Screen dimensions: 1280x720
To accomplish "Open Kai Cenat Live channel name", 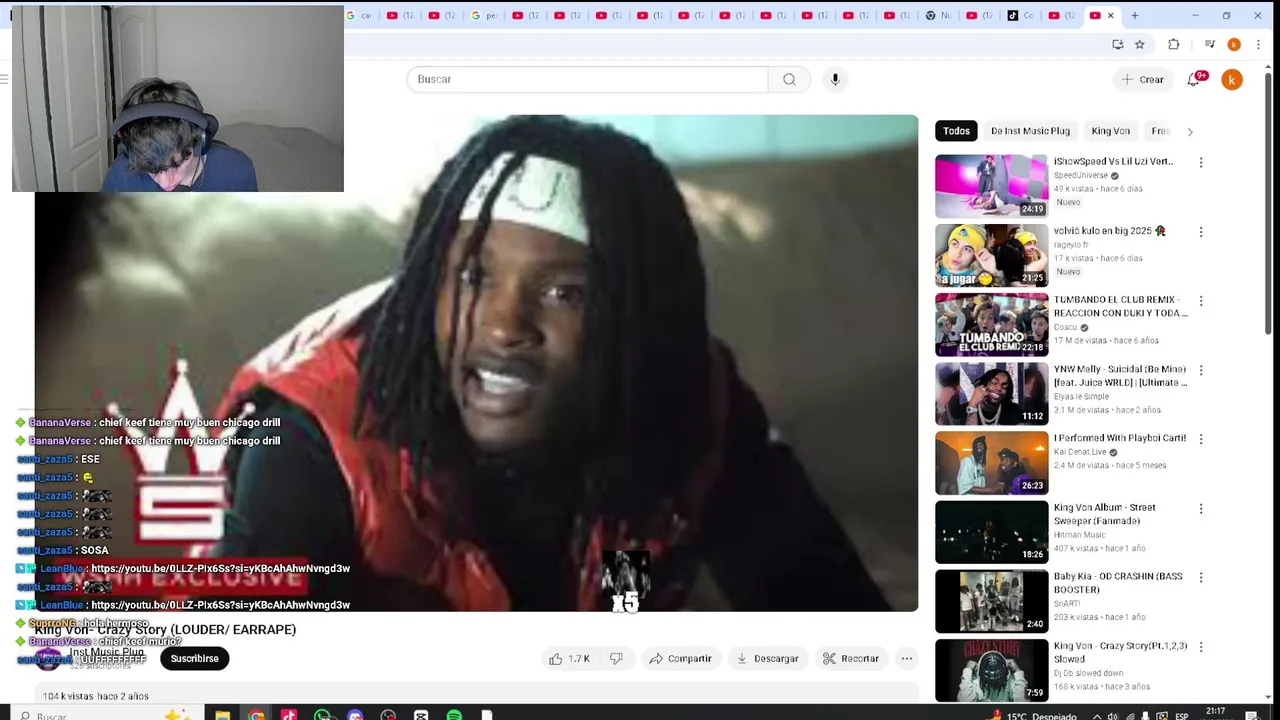I will click(1081, 452).
